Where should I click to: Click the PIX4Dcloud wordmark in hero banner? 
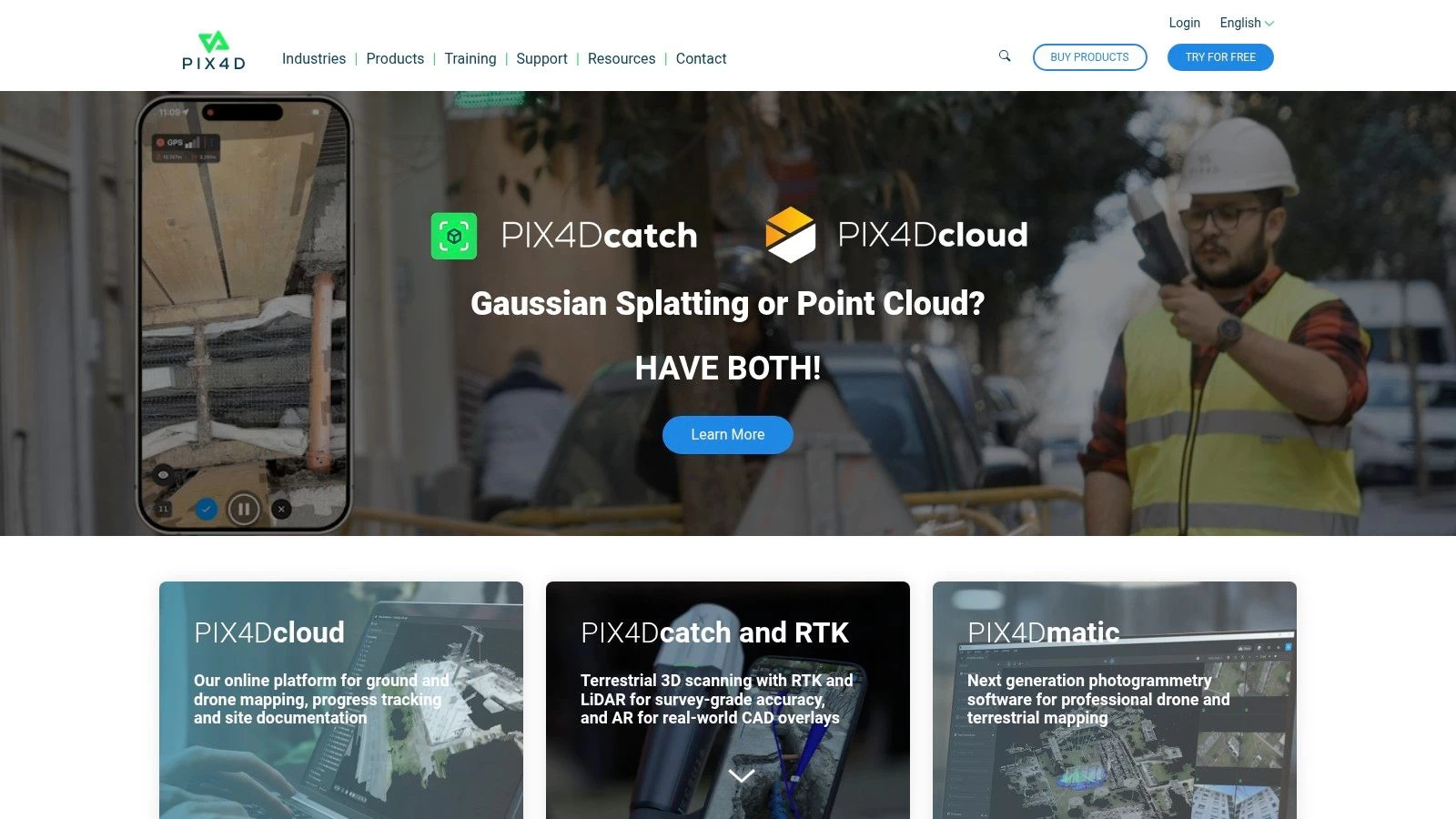[933, 235]
